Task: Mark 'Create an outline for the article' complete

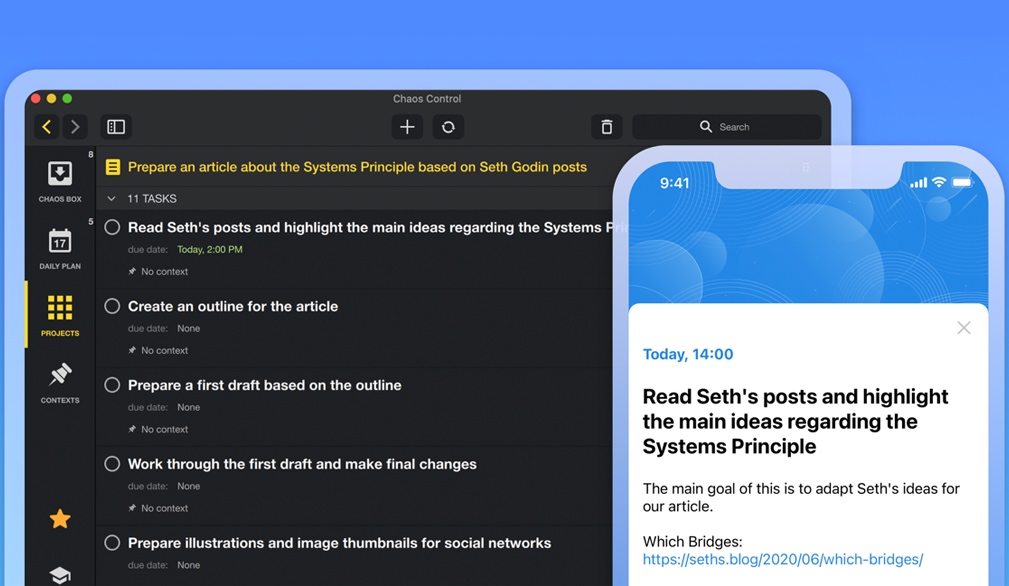Action: coord(112,306)
